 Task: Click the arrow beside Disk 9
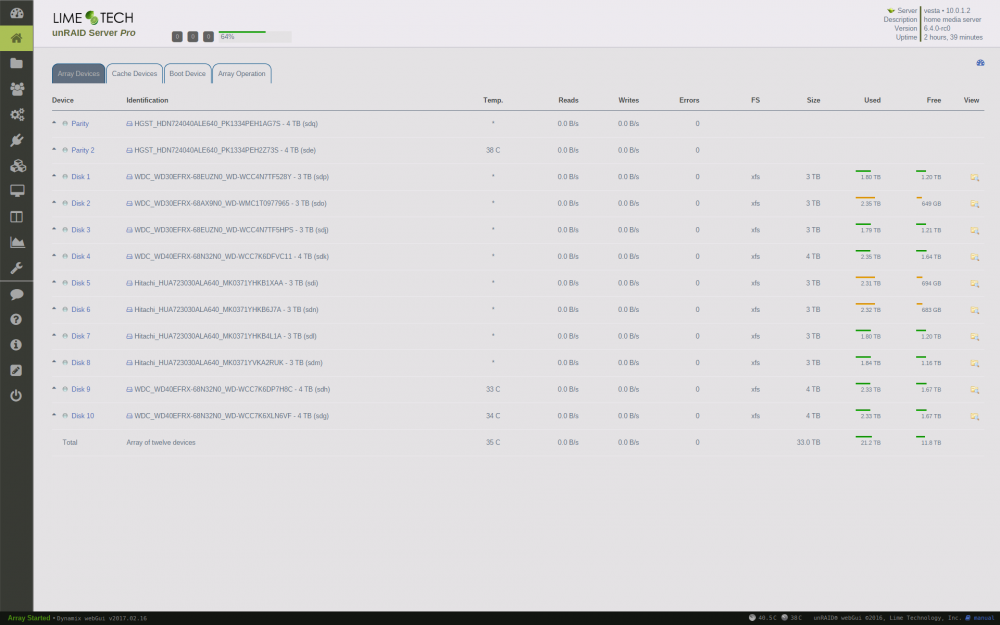54,388
